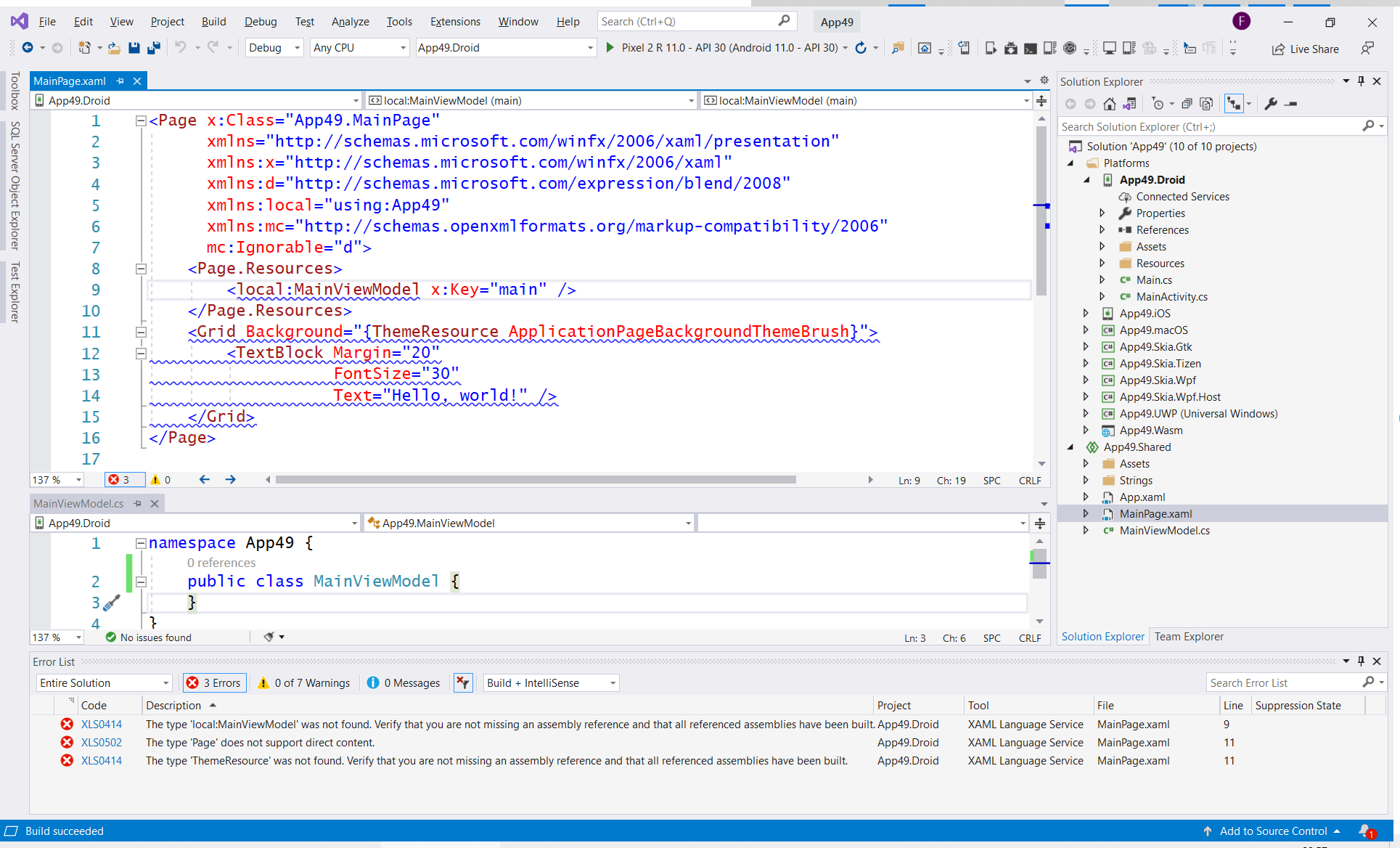Expand the References node under App49.Droid
This screenshot has height=848, width=1400.
(x=1102, y=229)
